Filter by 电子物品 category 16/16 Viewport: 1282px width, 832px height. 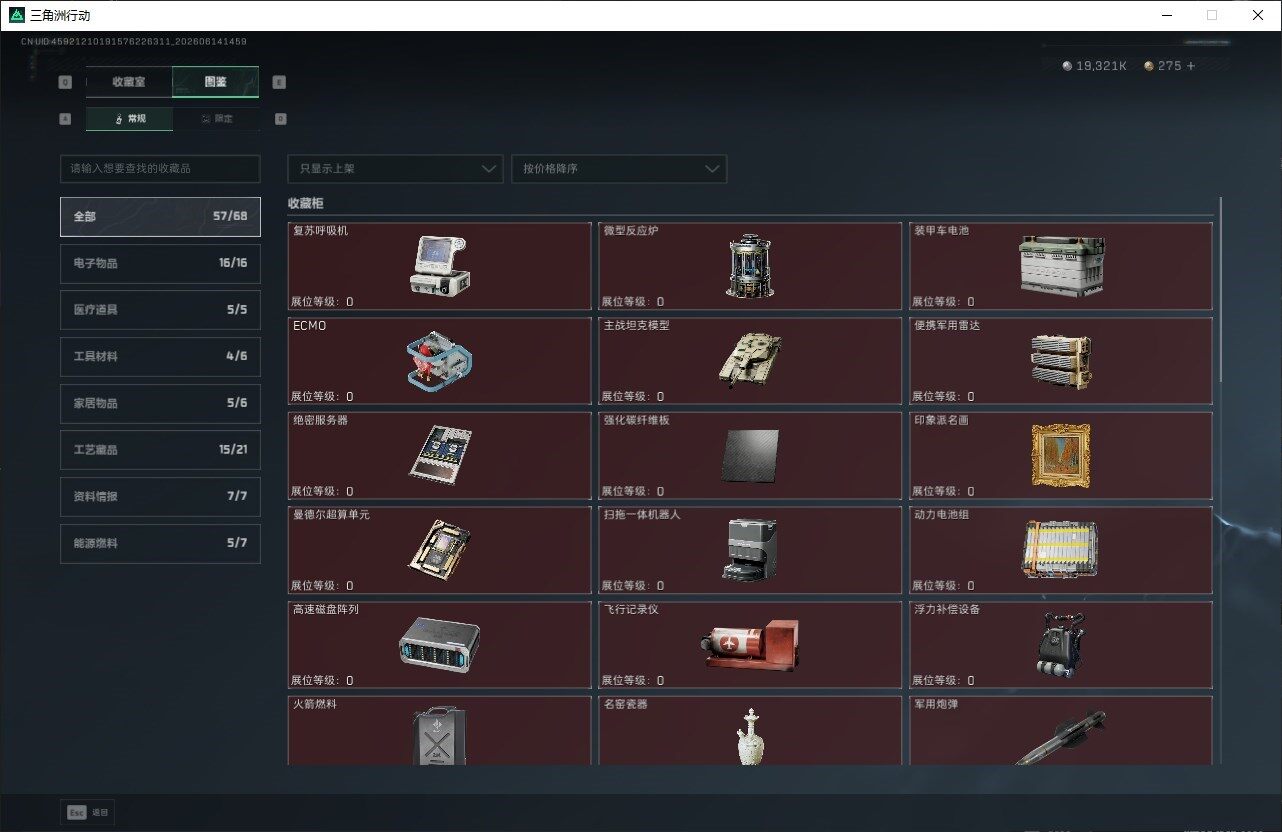tap(160, 263)
